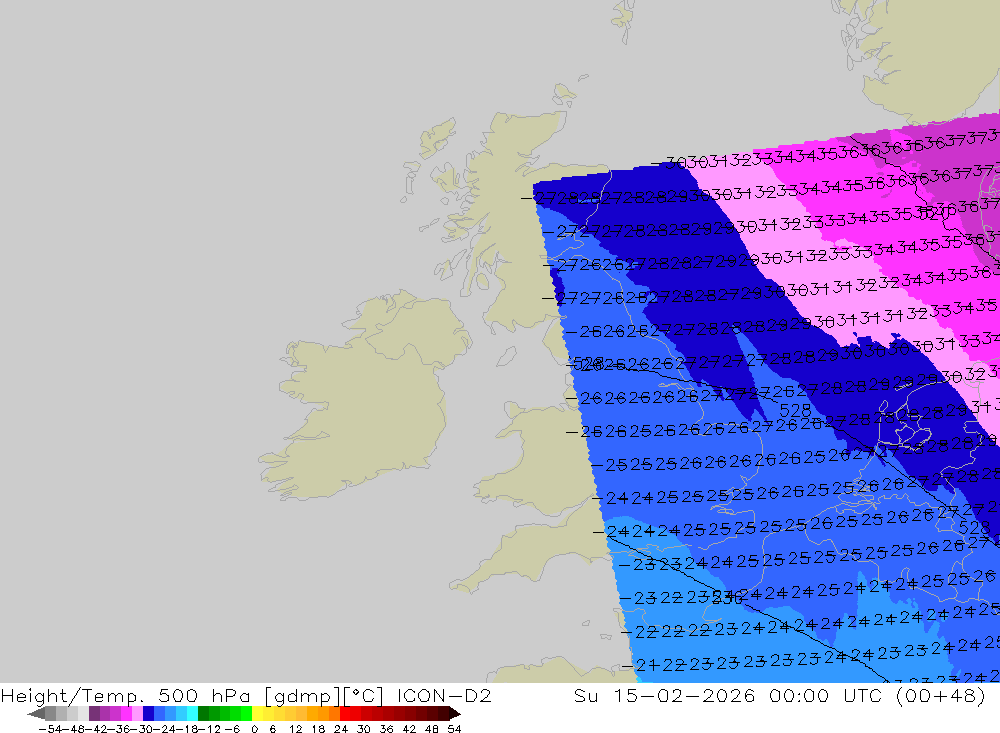Image resolution: width=1000 pixels, height=733 pixels.
Task: Click the yellow legend color swatch
Action: pos(258,713)
